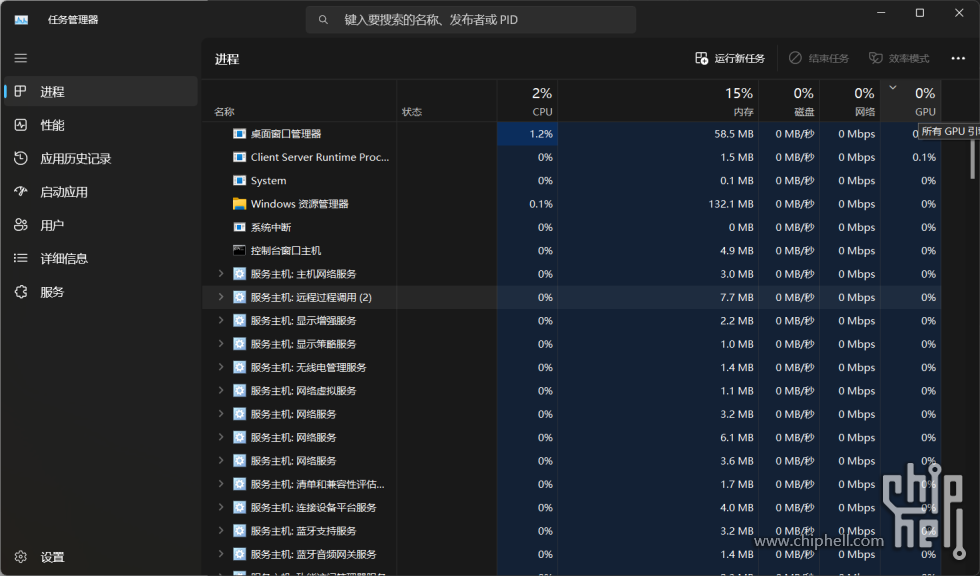Click 58.5 MB memory of 桌面窗口管理器
The width and height of the screenshot is (980, 576).
[734, 134]
